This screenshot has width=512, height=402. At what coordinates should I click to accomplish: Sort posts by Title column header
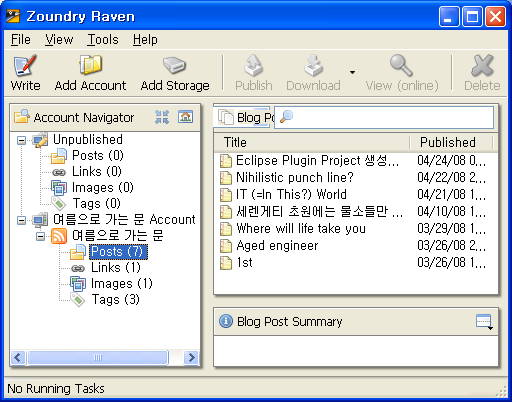coord(312,142)
